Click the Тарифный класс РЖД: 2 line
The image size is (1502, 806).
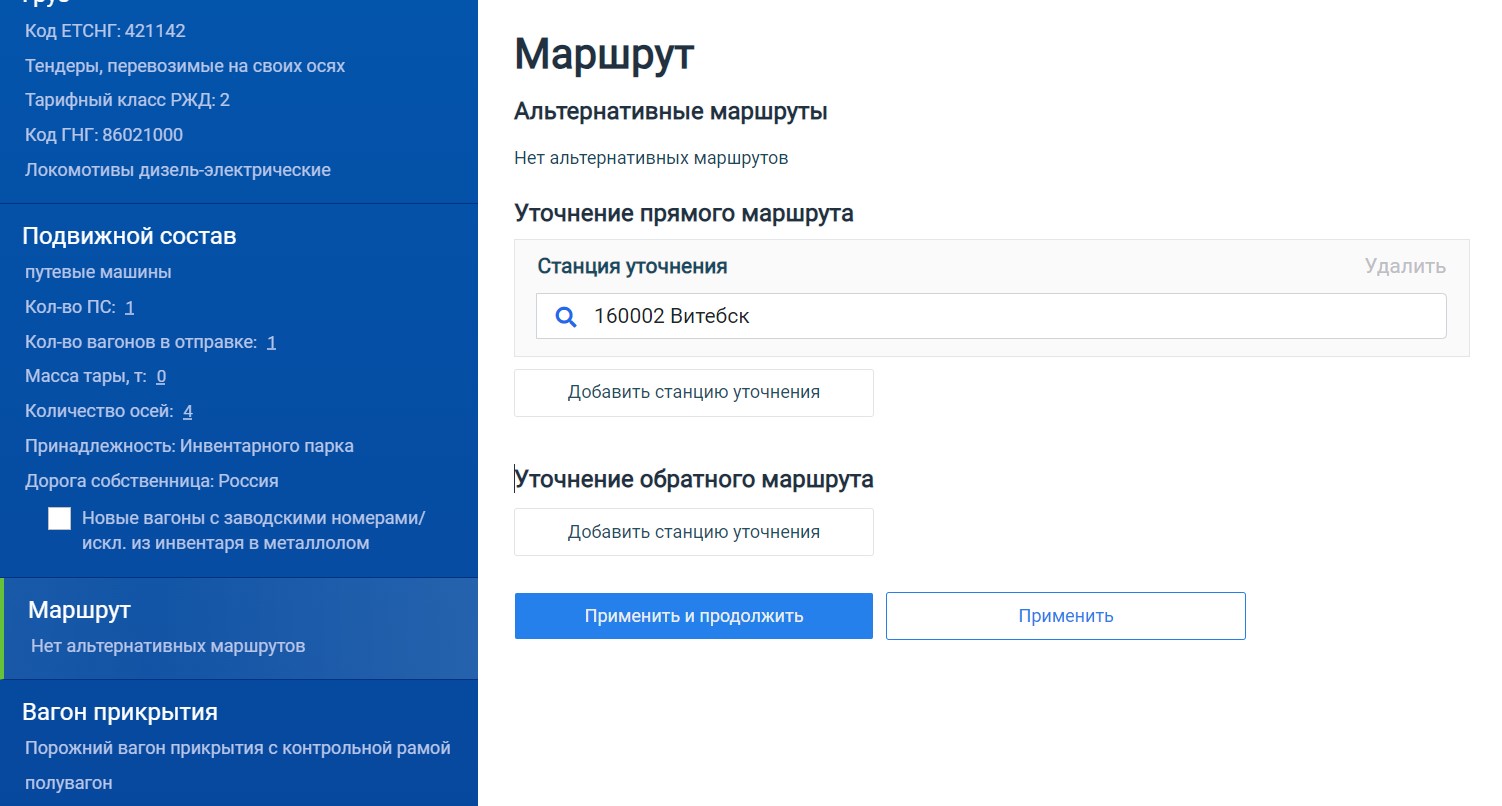[127, 100]
